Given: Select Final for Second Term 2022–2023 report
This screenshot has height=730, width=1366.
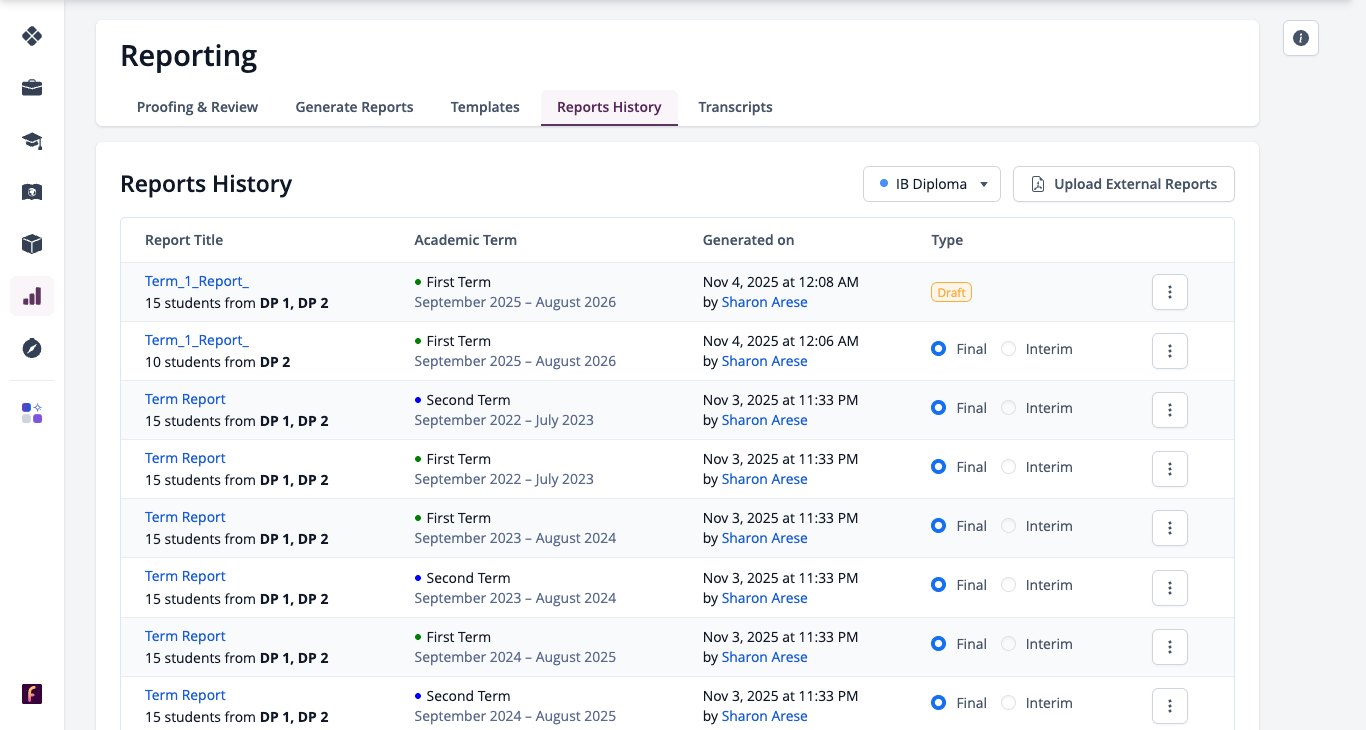Looking at the screenshot, I should click(x=938, y=408).
